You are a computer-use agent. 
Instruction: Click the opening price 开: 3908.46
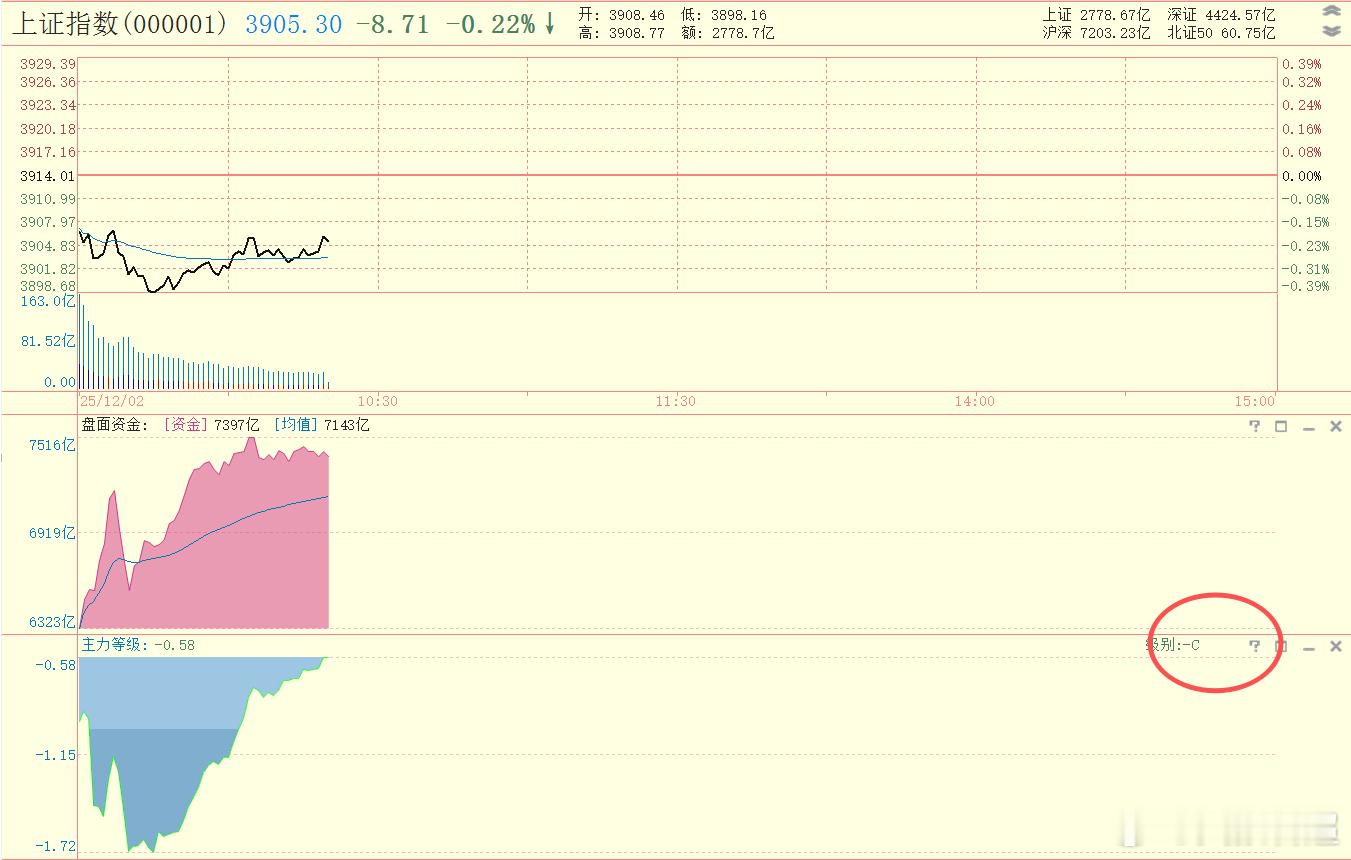[621, 15]
